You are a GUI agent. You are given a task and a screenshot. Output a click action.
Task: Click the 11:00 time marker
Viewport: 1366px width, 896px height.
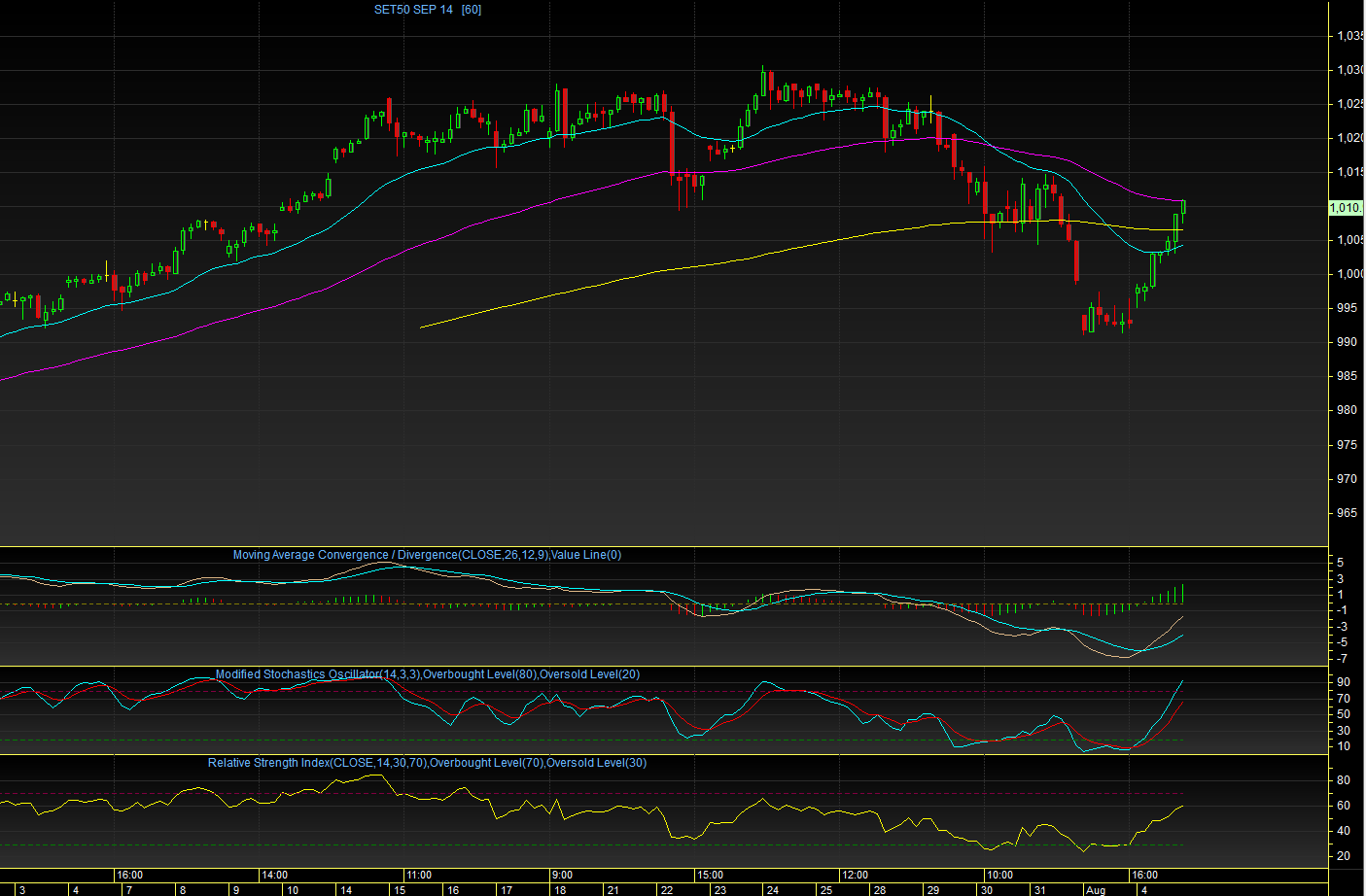click(419, 876)
